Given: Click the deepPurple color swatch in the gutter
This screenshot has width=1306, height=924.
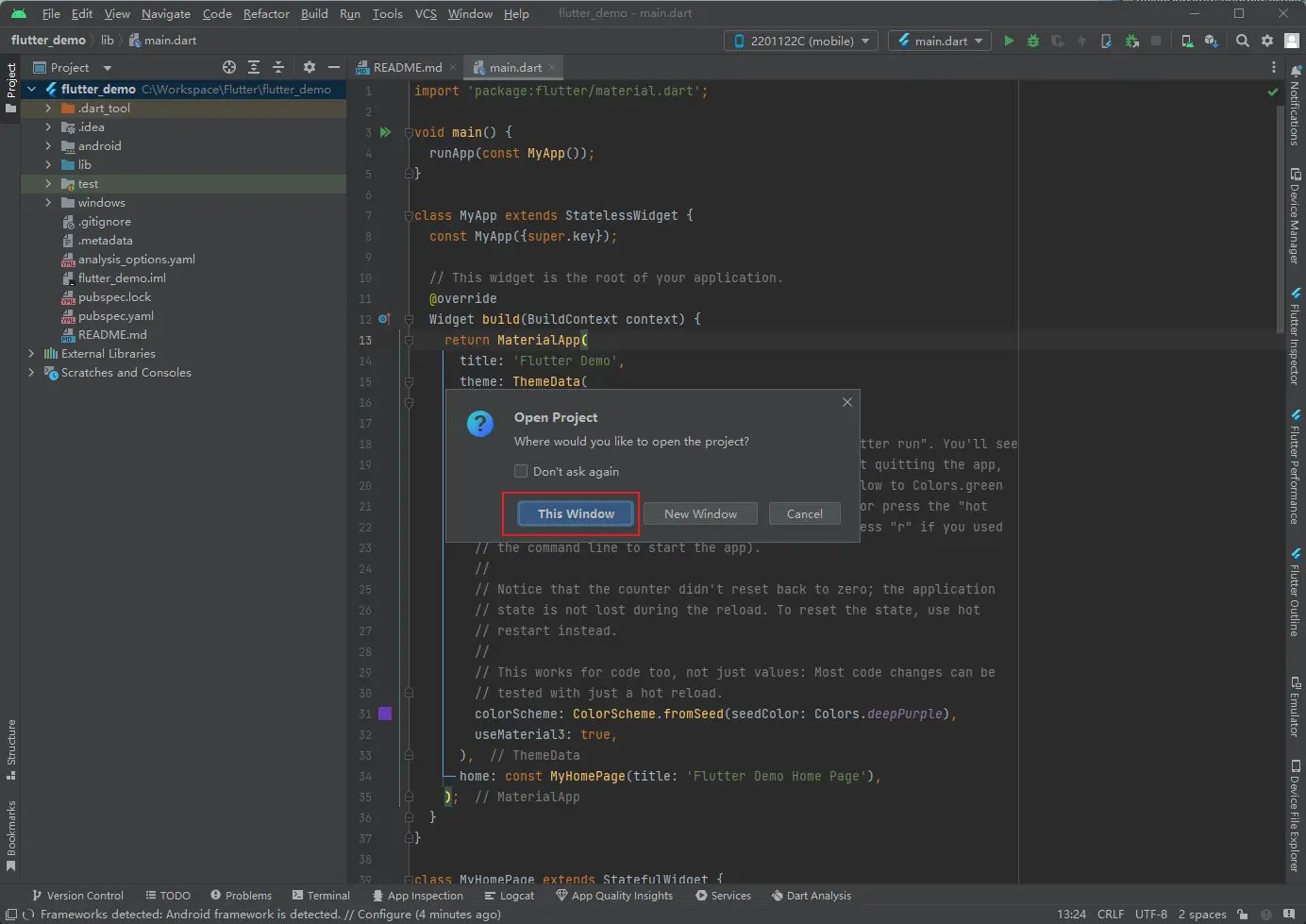Looking at the screenshot, I should (385, 714).
